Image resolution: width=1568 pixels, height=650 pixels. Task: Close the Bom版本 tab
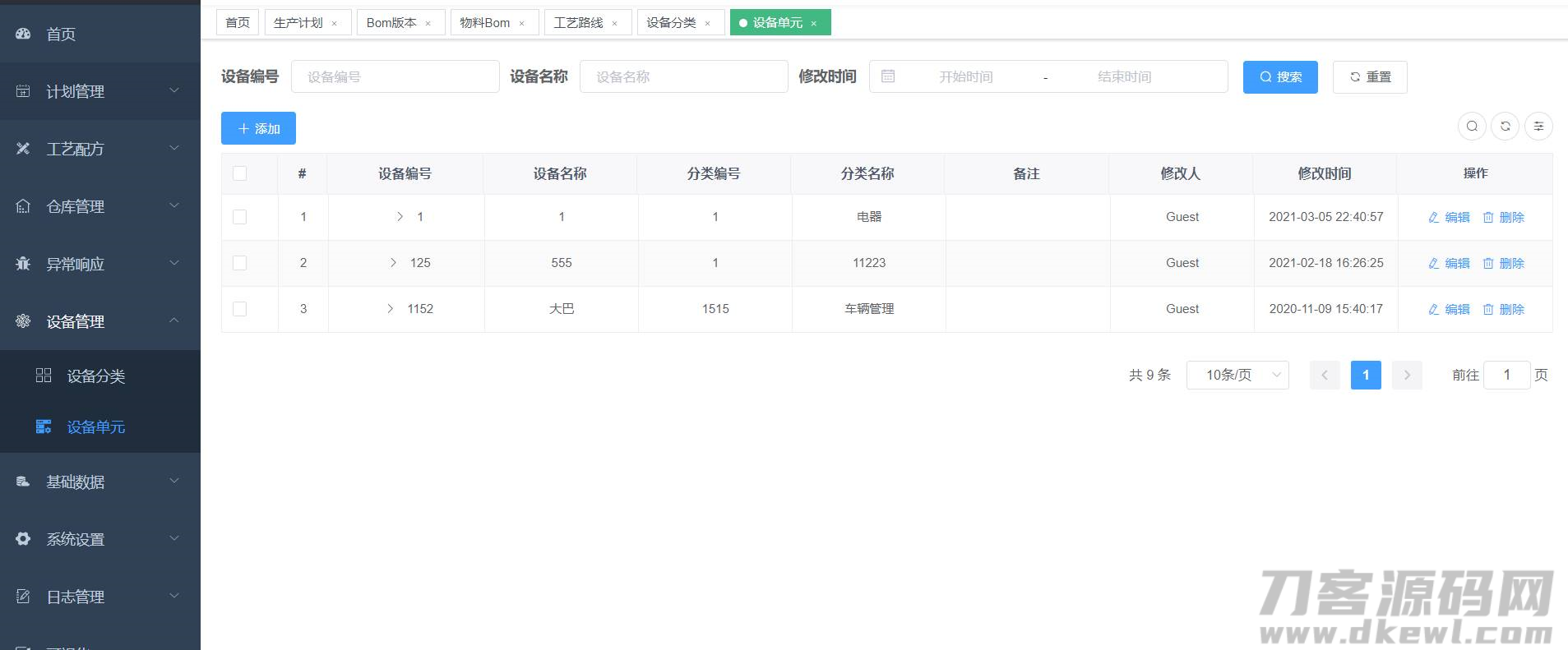click(x=428, y=23)
